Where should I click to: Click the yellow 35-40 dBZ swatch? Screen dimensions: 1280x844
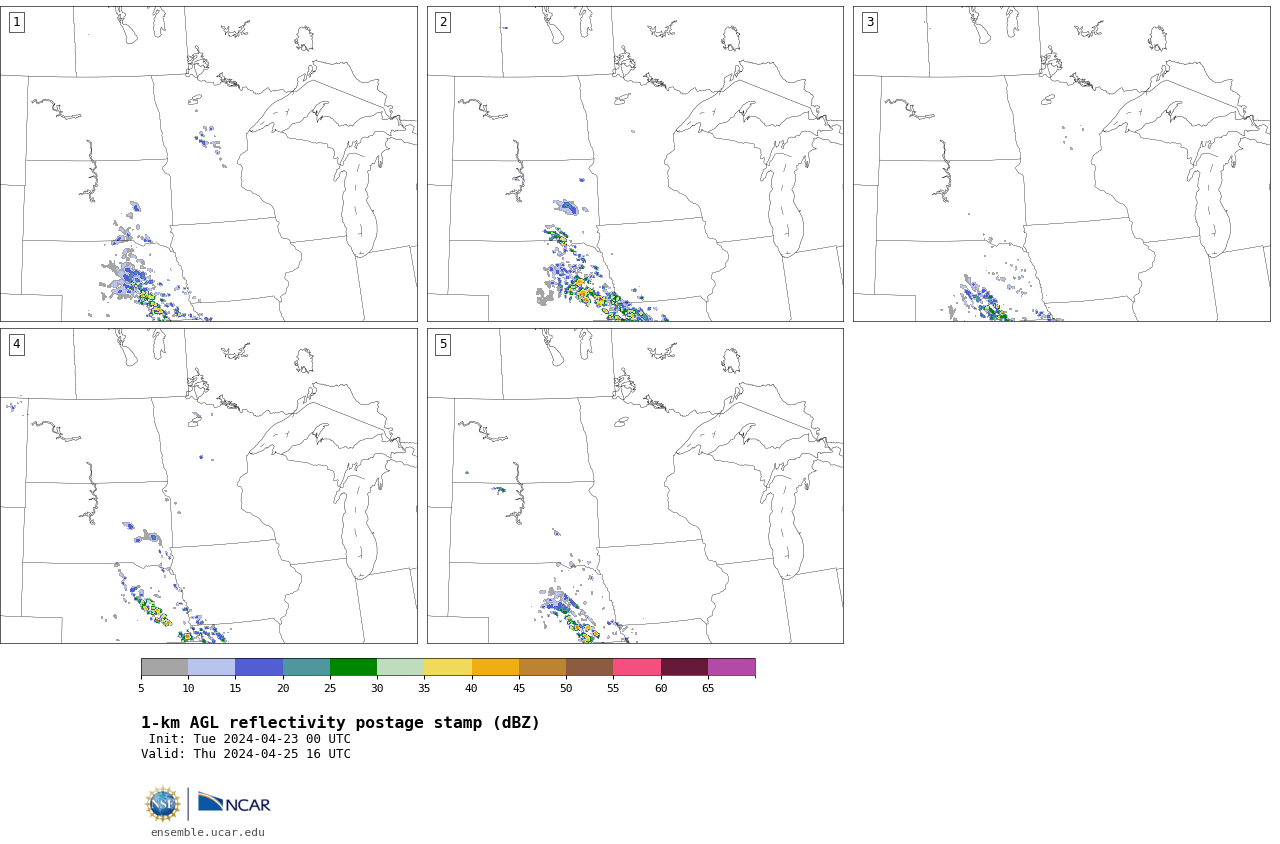[448, 667]
